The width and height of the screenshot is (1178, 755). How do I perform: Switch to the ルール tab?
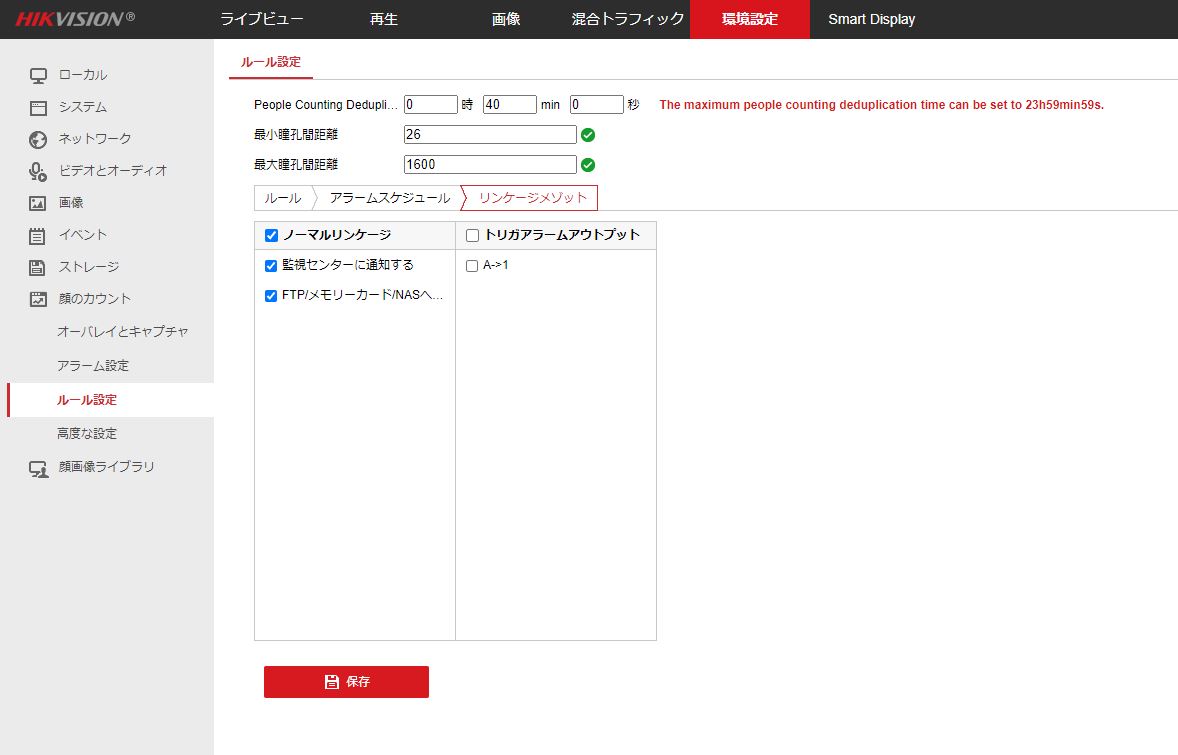(x=284, y=197)
